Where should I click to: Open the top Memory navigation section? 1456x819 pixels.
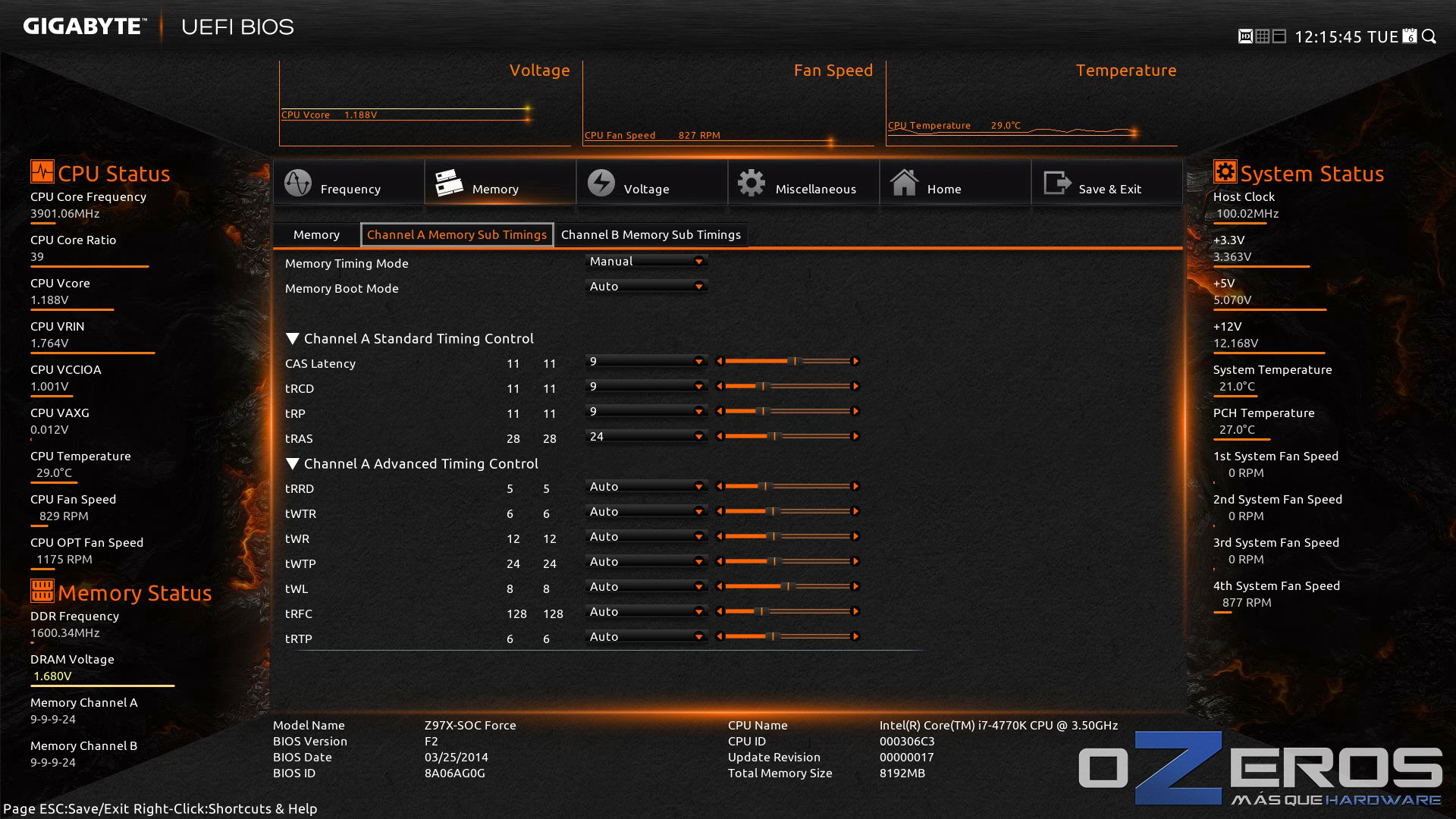click(500, 183)
